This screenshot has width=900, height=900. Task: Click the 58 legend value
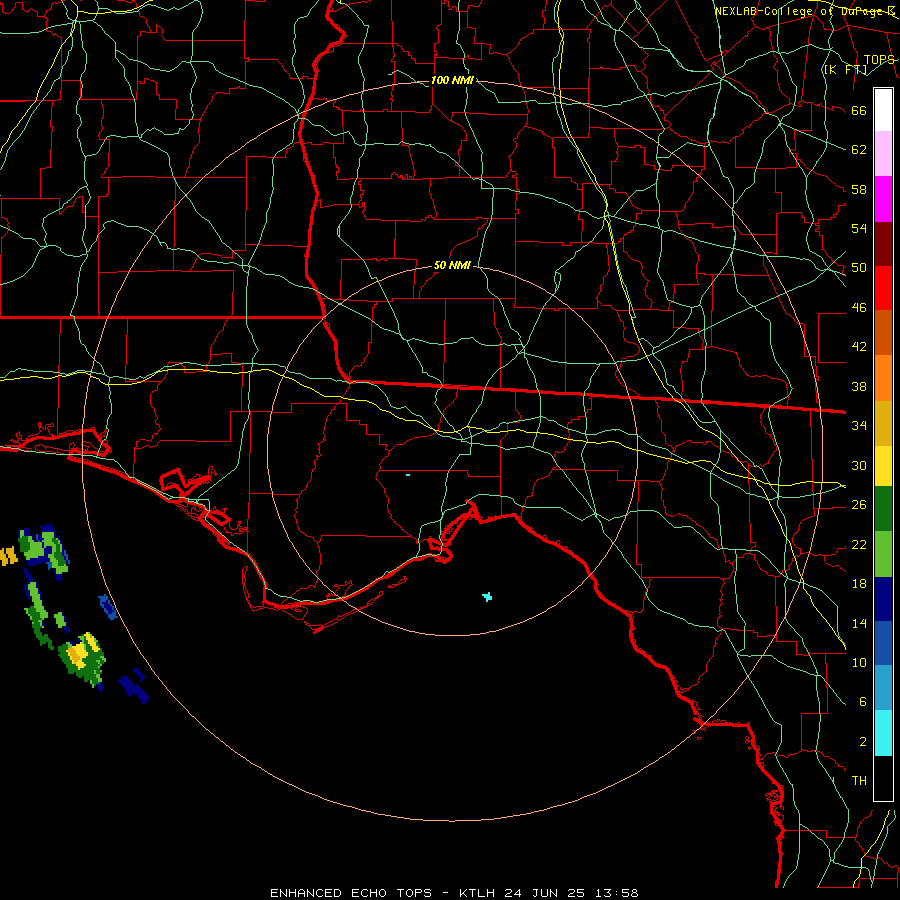click(x=859, y=189)
